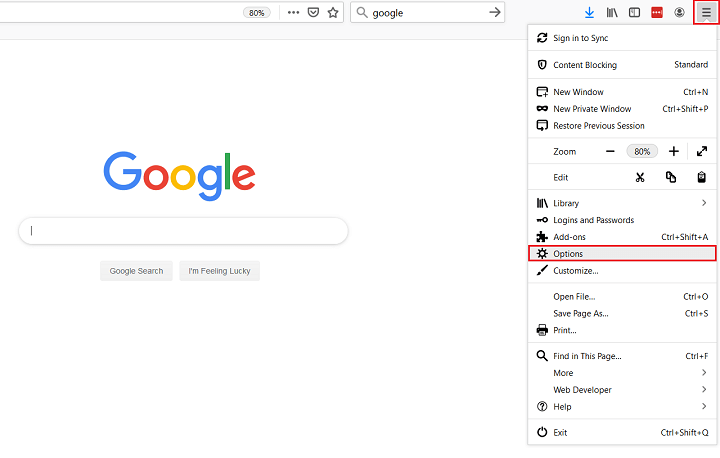The height and width of the screenshot is (458, 720).
Task: Open the Library toolbar icon
Action: [x=612, y=12]
